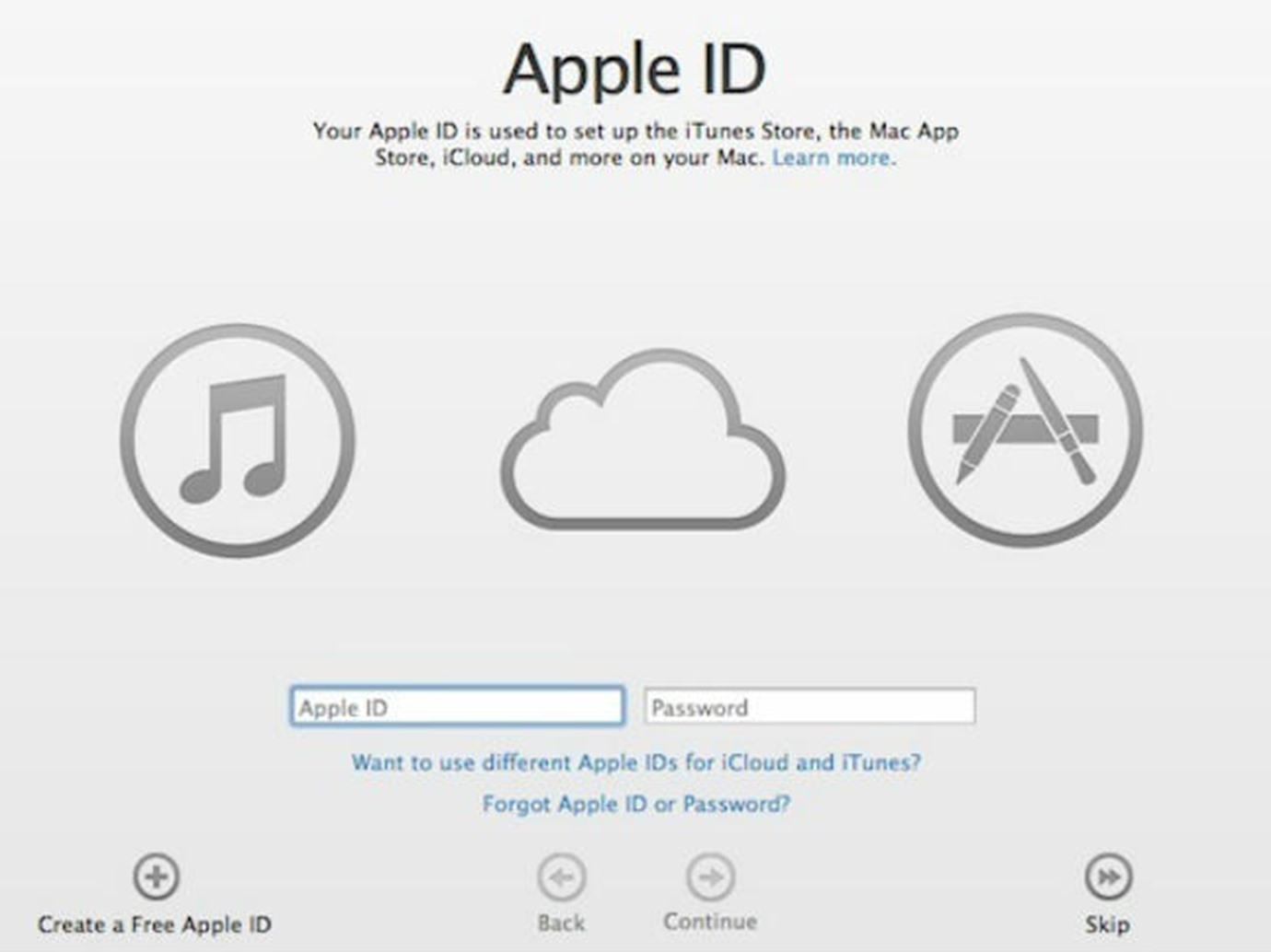
Task: Click the iCloud cloud icon
Action: (x=643, y=442)
